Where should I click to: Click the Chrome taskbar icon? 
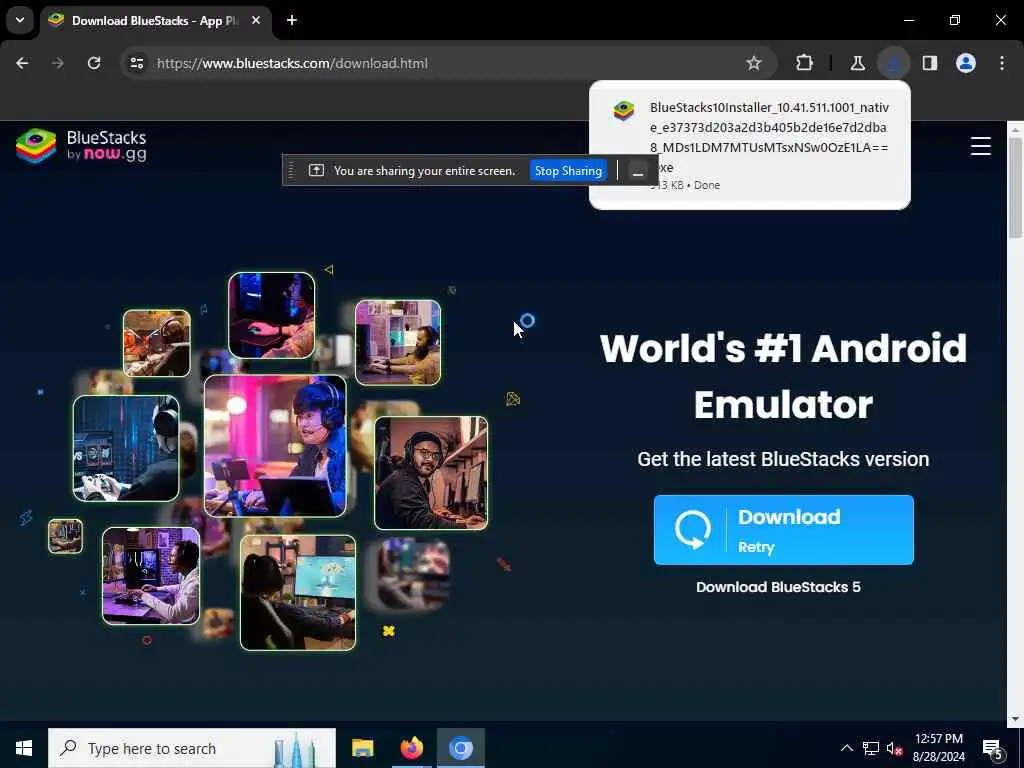point(460,748)
